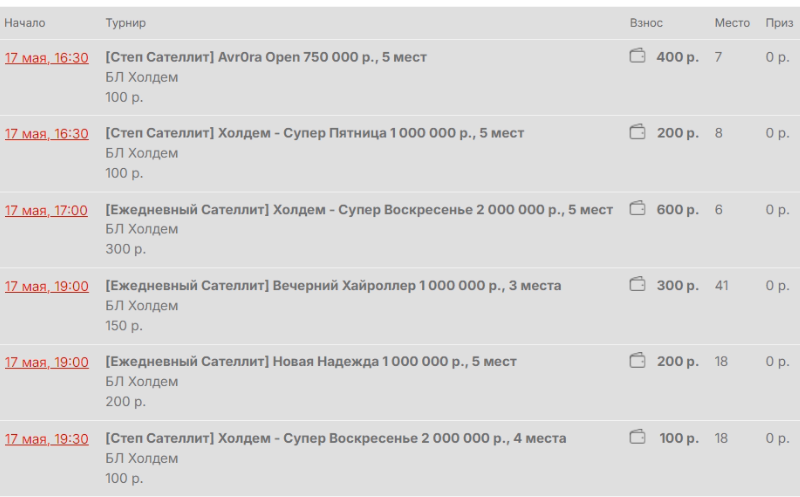
Task: Click wallet icon beside 600 р. buy-in
Action: pos(637,208)
